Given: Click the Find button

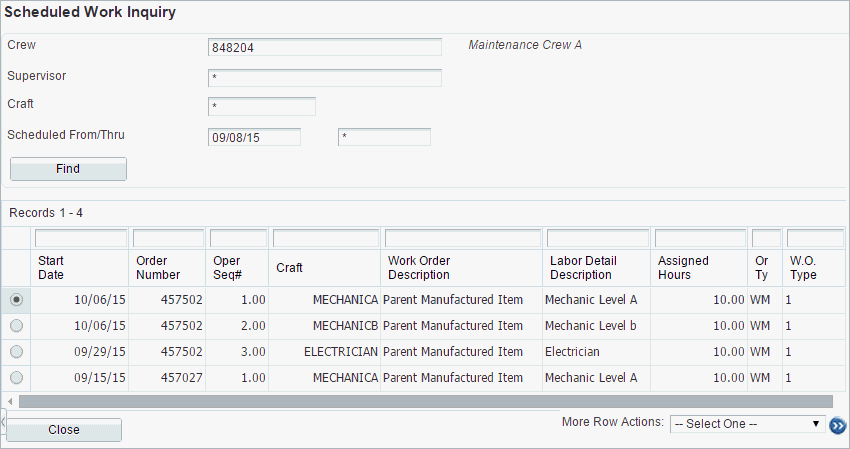Looking at the screenshot, I should point(68,169).
